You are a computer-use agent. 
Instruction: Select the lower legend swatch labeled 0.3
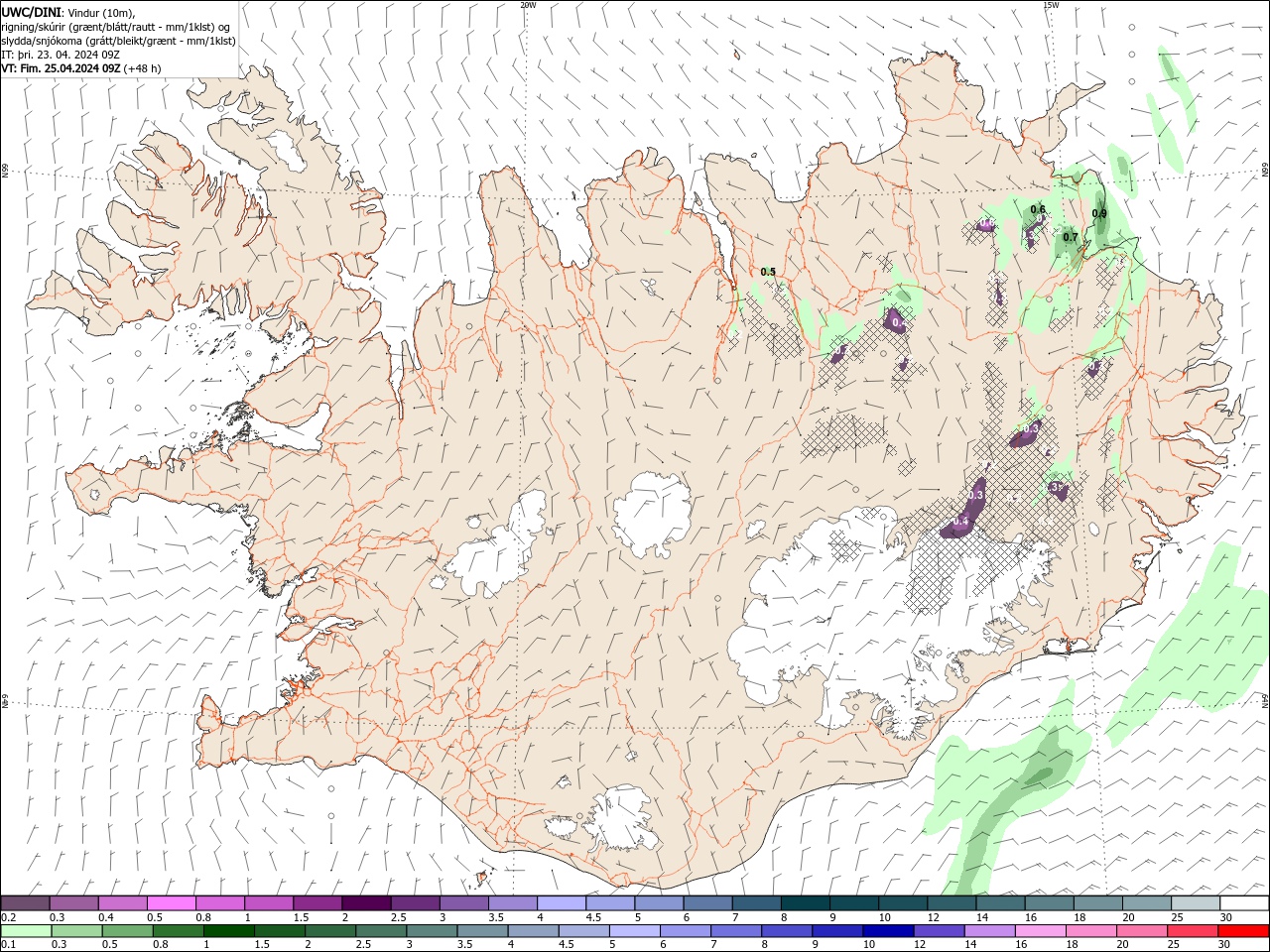pyautogui.click(x=77, y=931)
